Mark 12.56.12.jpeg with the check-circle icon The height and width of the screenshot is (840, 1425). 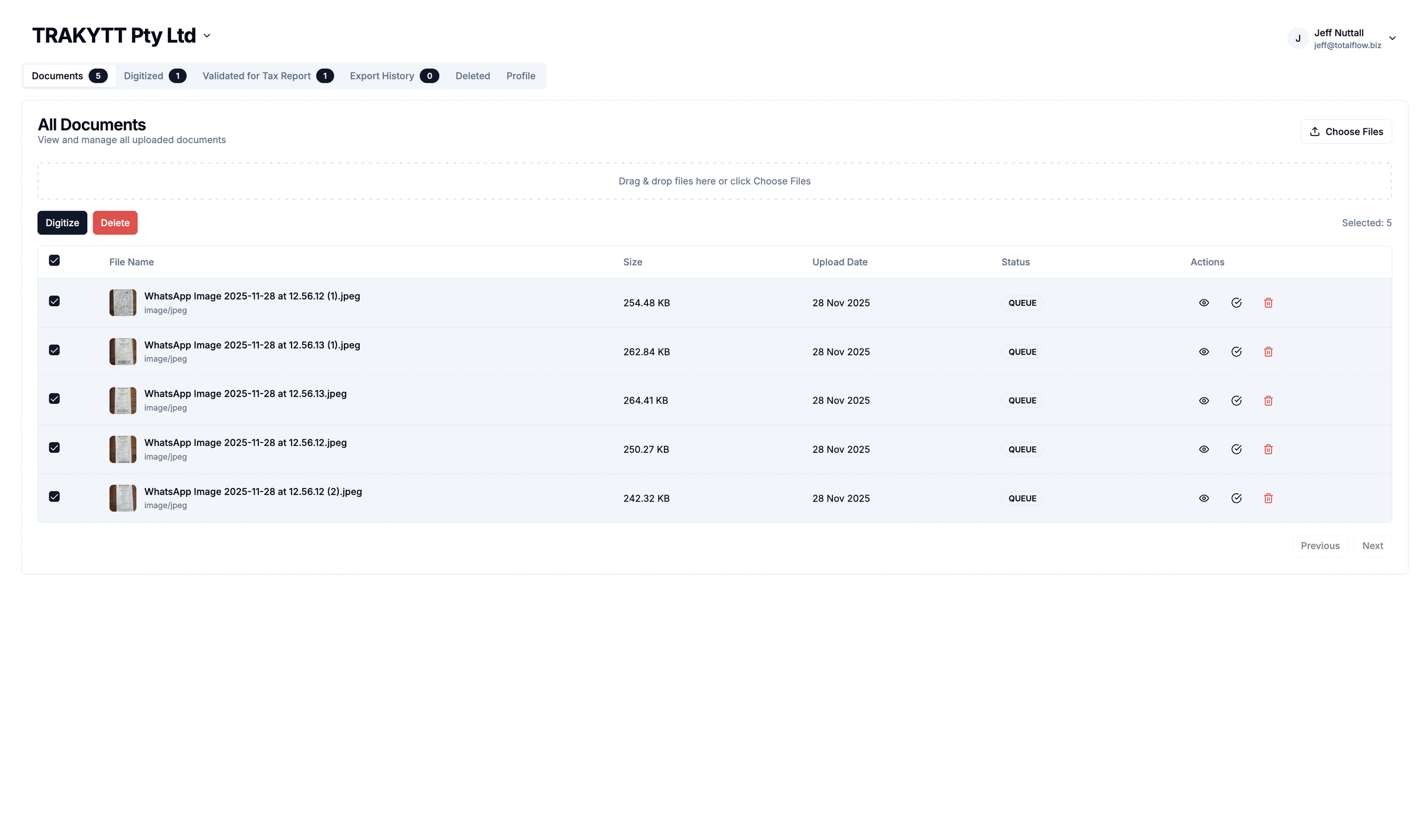point(1236,449)
